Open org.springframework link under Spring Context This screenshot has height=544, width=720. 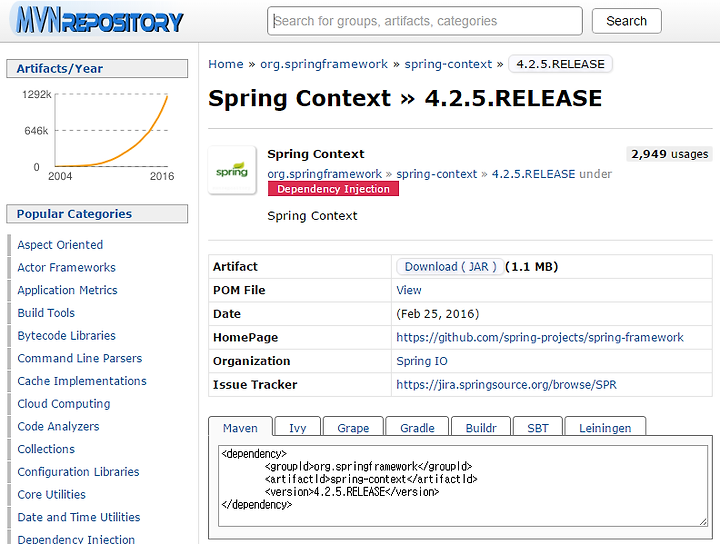pos(324,174)
